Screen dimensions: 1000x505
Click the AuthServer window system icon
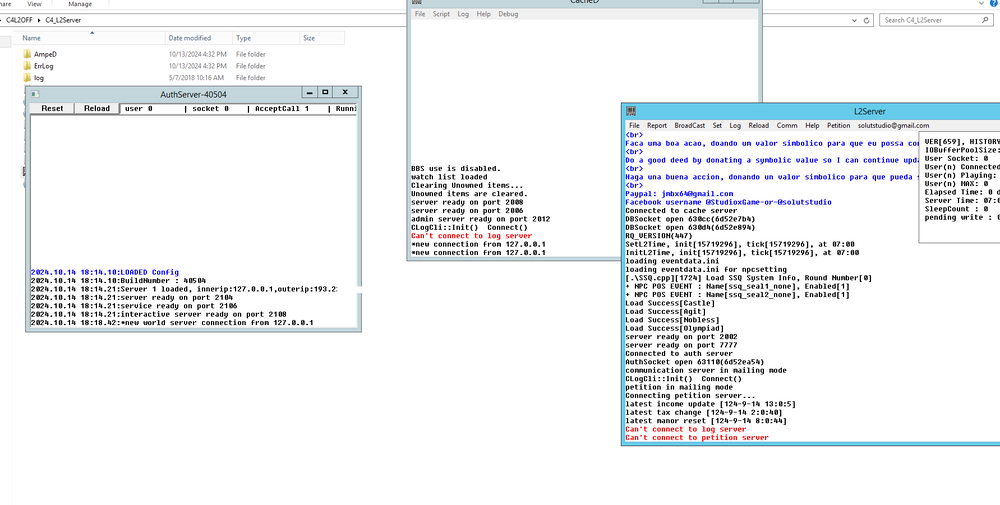(34, 94)
